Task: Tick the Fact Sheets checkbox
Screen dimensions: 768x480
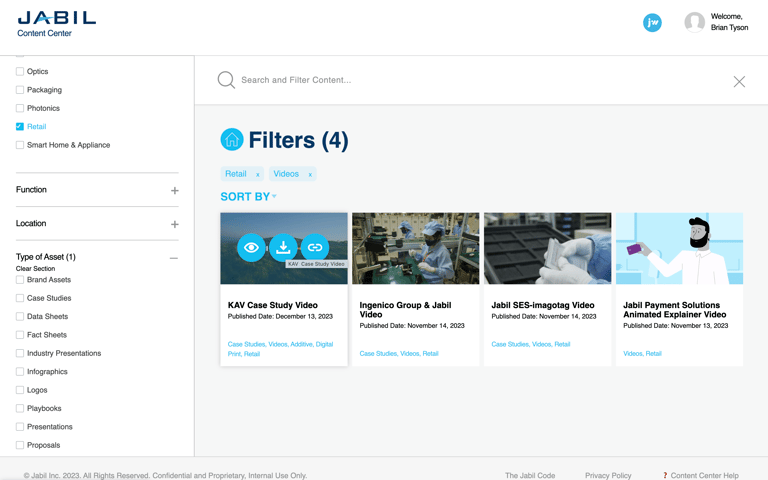Action: [20, 335]
